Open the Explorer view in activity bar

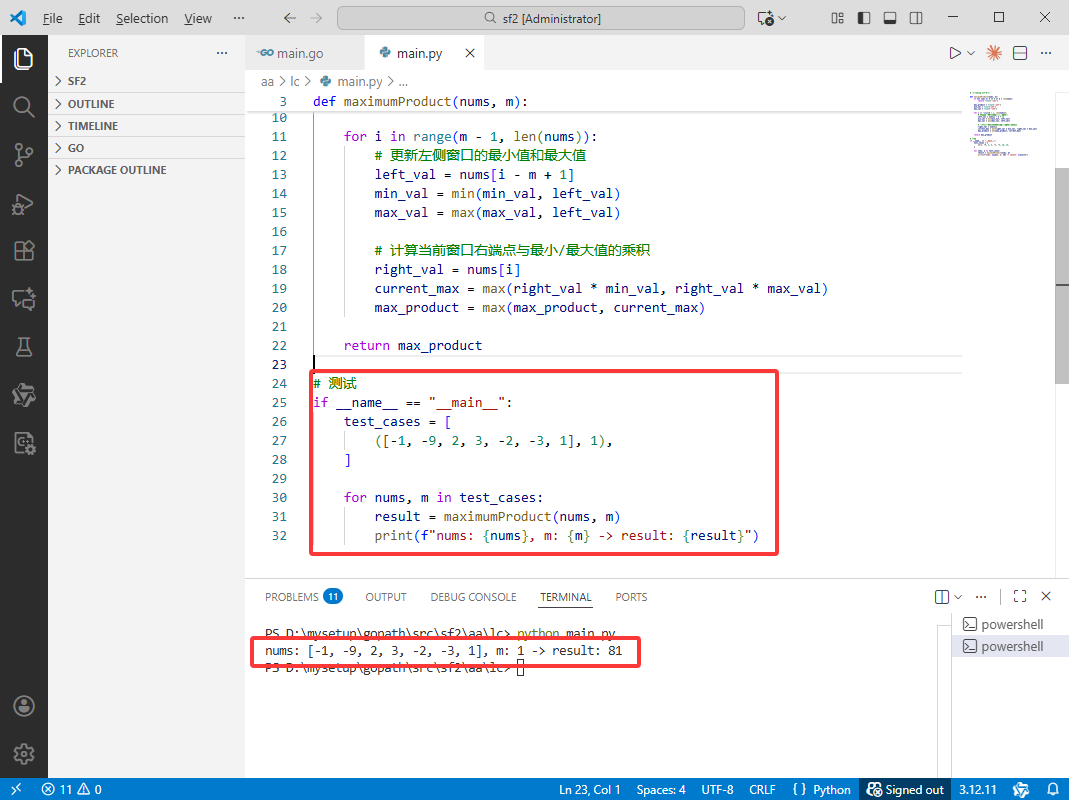click(24, 59)
